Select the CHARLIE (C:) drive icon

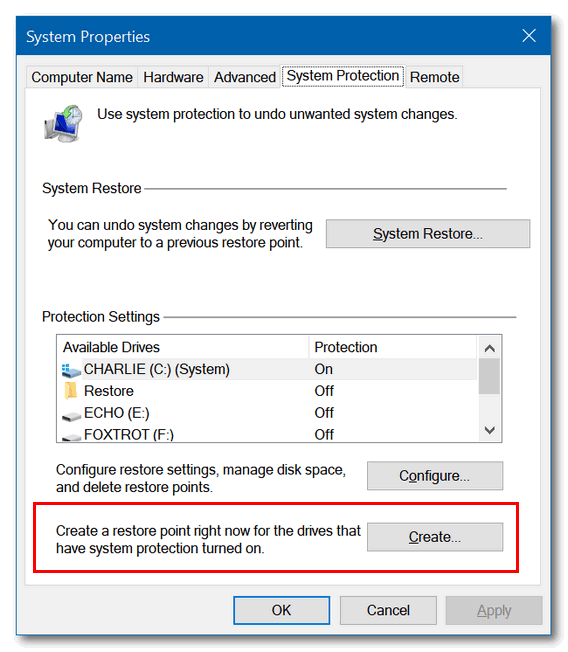[x=71, y=370]
